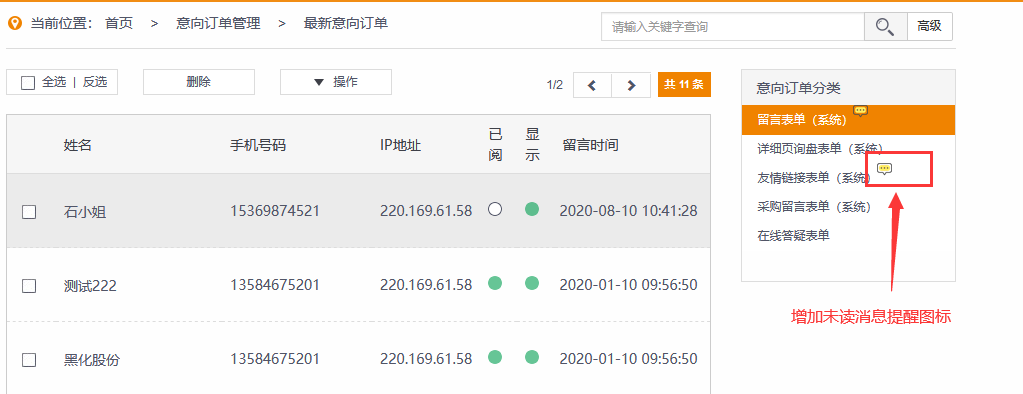Viewport: 1023px width, 394px height.
Task: Click the 姓名 column header
Action: pyautogui.click(x=78, y=145)
